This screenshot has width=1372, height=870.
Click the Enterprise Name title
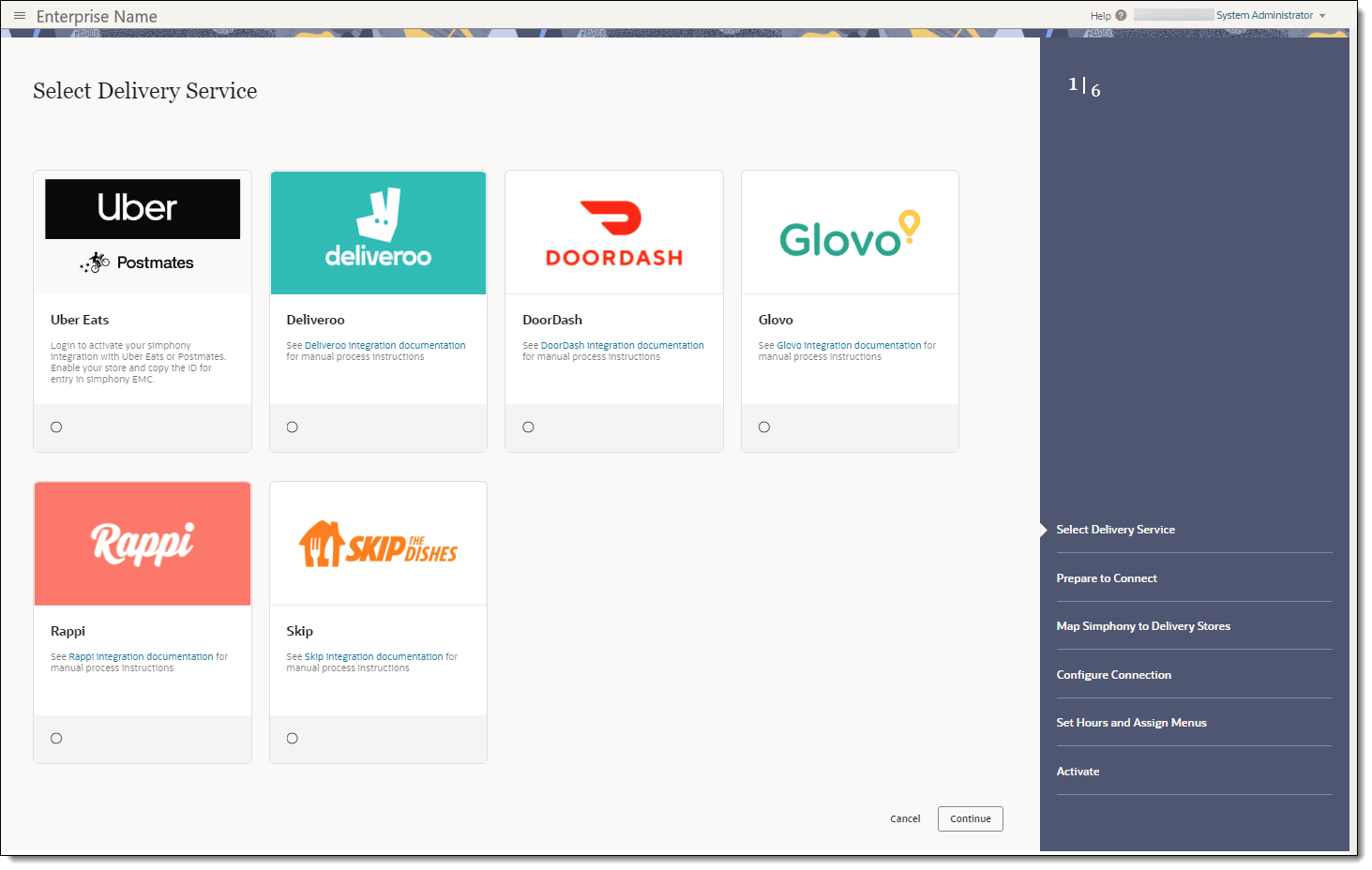click(x=97, y=17)
